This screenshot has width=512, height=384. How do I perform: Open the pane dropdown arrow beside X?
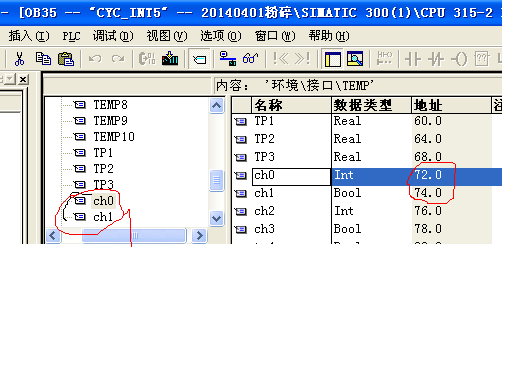click(10, 79)
